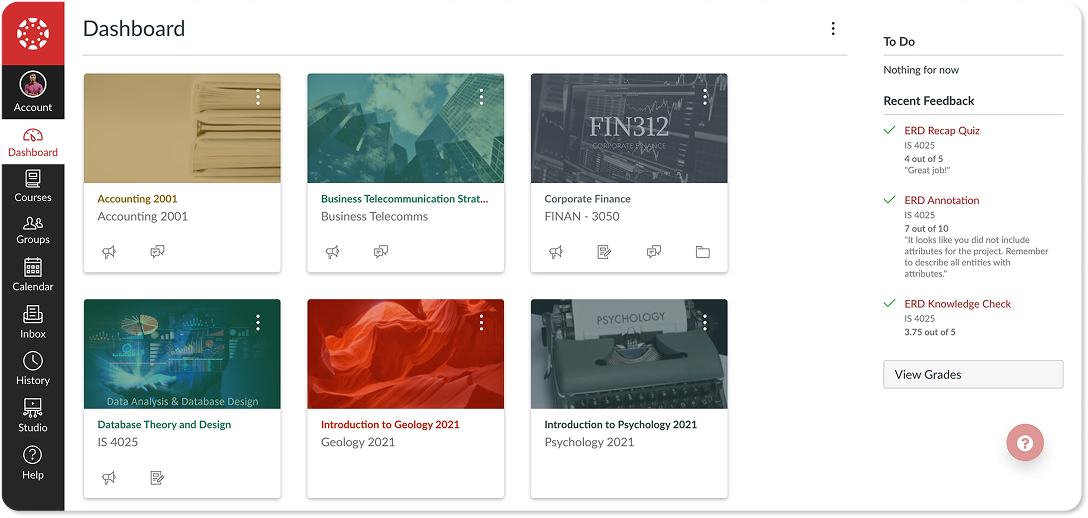Screen dimensions: 1088x518
Task: Open ERD Knowledge Check feedback
Action: pos(958,304)
